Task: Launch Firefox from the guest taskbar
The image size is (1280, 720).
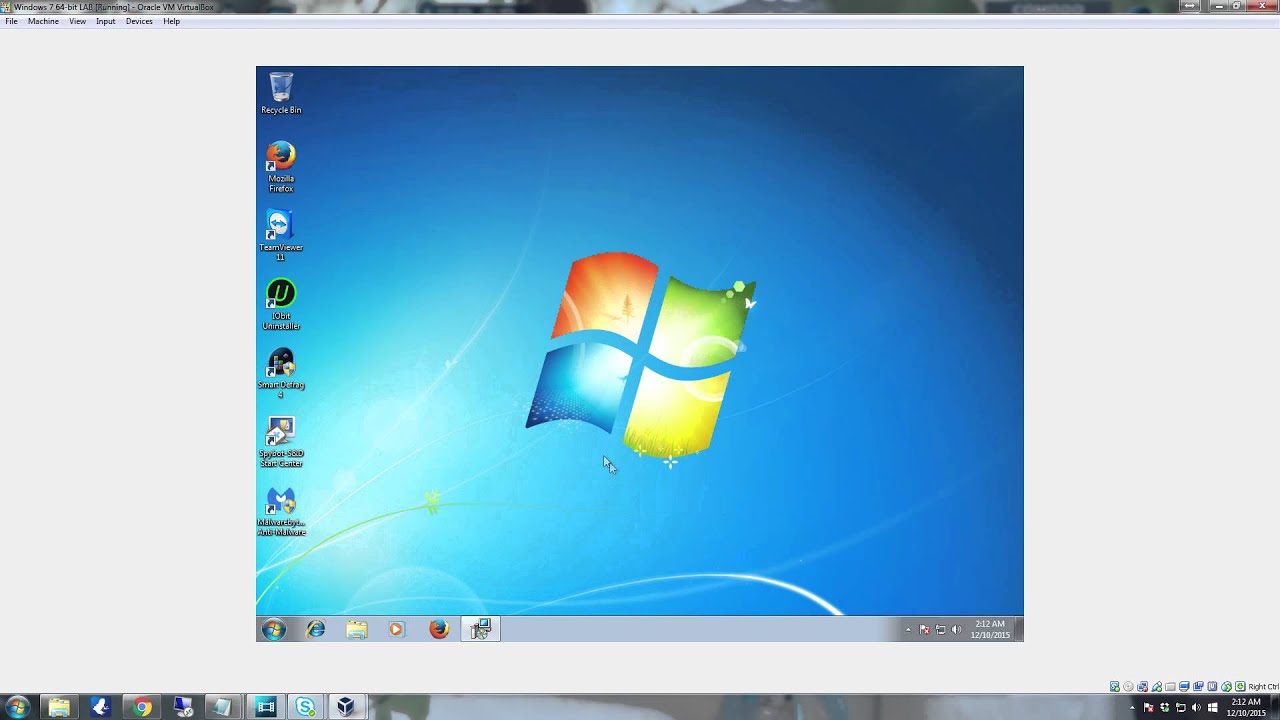Action: click(439, 629)
